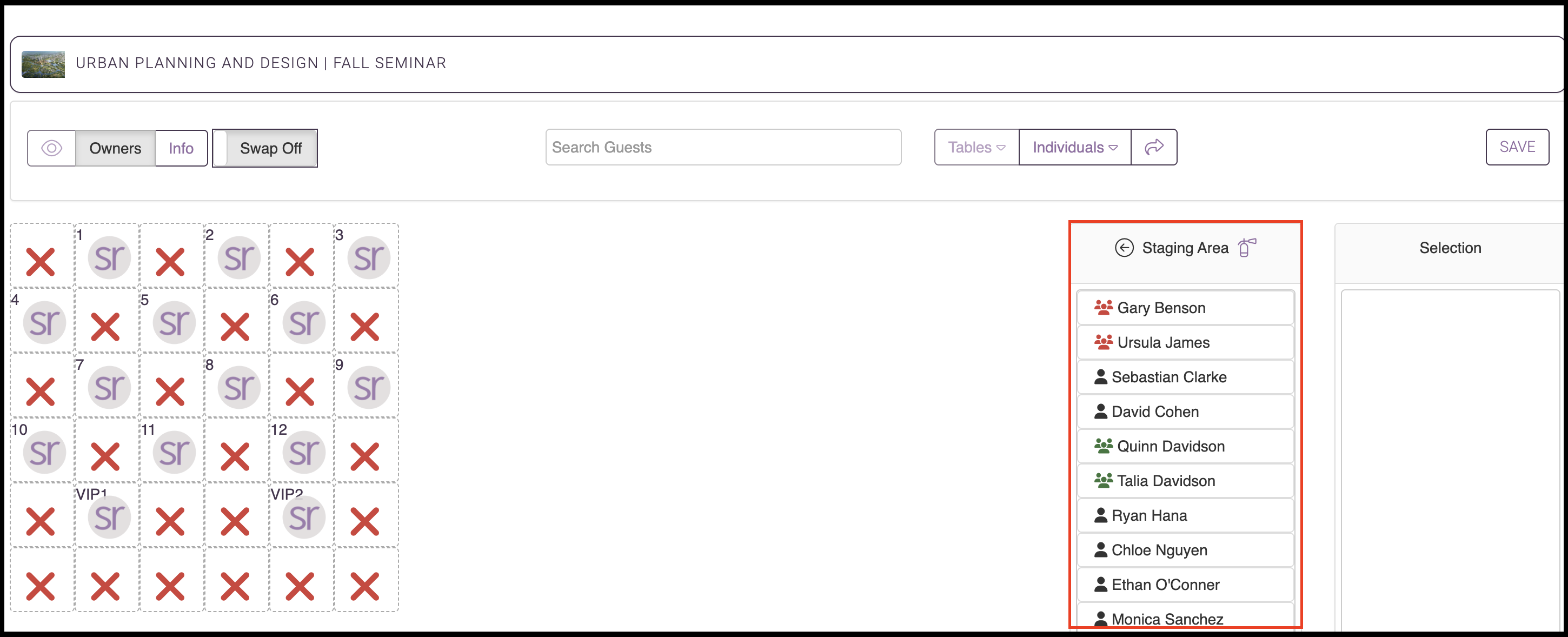The width and height of the screenshot is (1568, 637).
Task: Click the share arrow icon
Action: [1154, 148]
